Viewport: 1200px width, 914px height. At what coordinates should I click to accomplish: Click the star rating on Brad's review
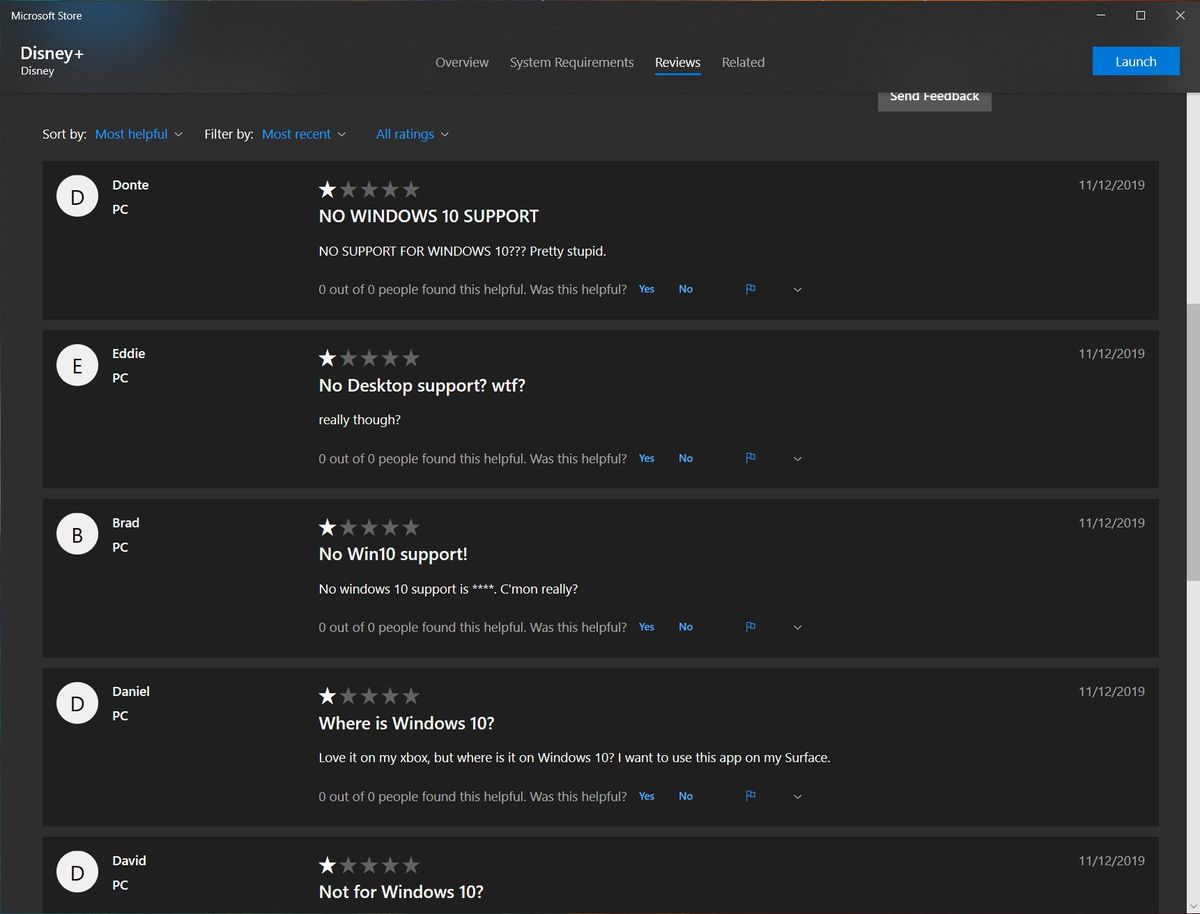[x=369, y=527]
